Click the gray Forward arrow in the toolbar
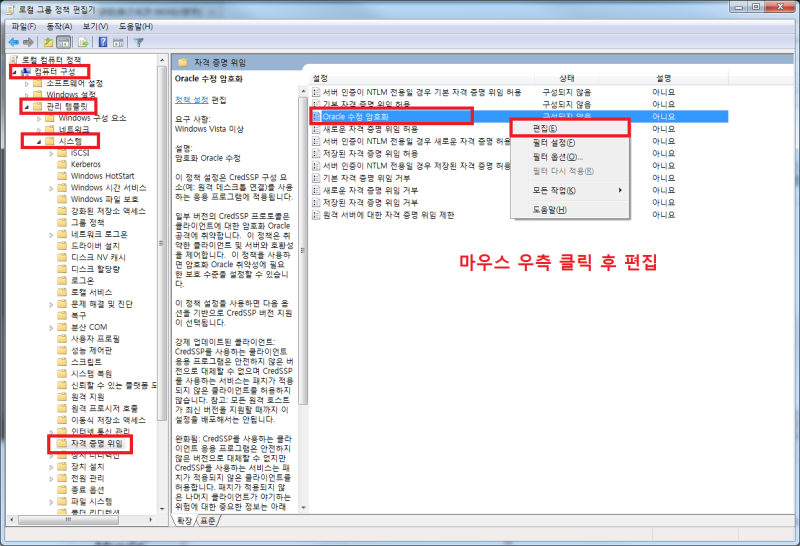Screen dimensions: 800x546 pyautogui.click(x=29, y=42)
